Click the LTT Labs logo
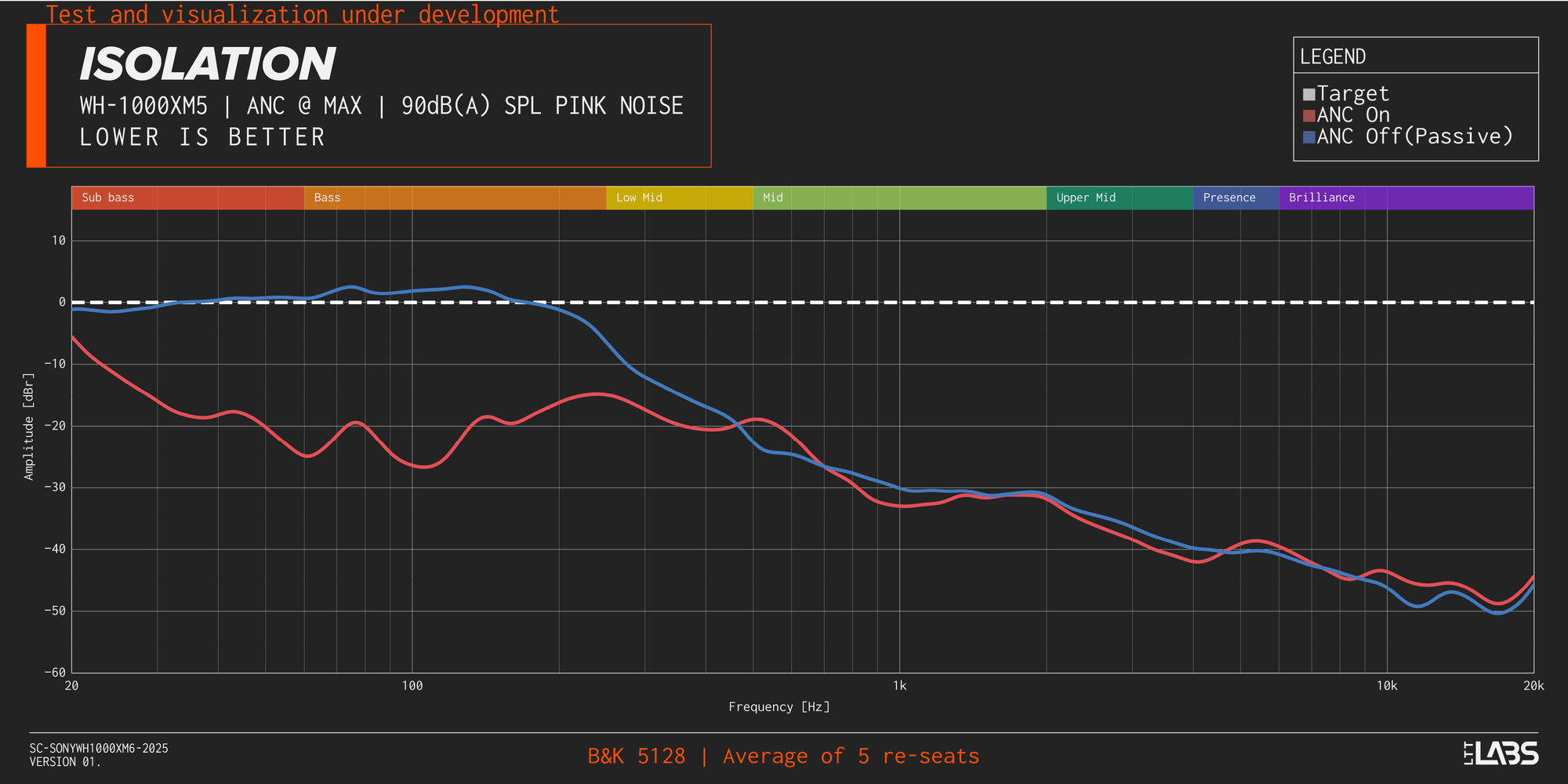The width and height of the screenshot is (1568, 784). coord(1501,753)
